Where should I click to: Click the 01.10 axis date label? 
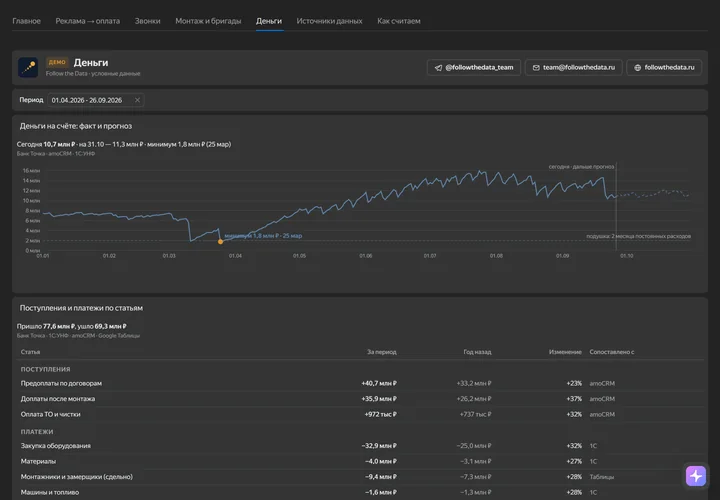tap(626, 256)
